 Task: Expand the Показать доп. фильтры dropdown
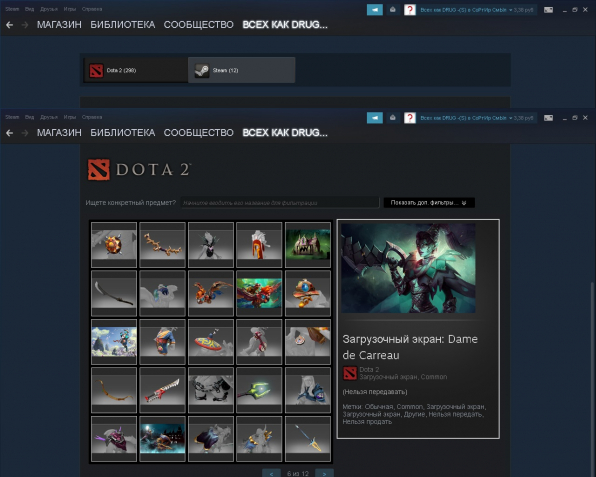[x=429, y=203]
